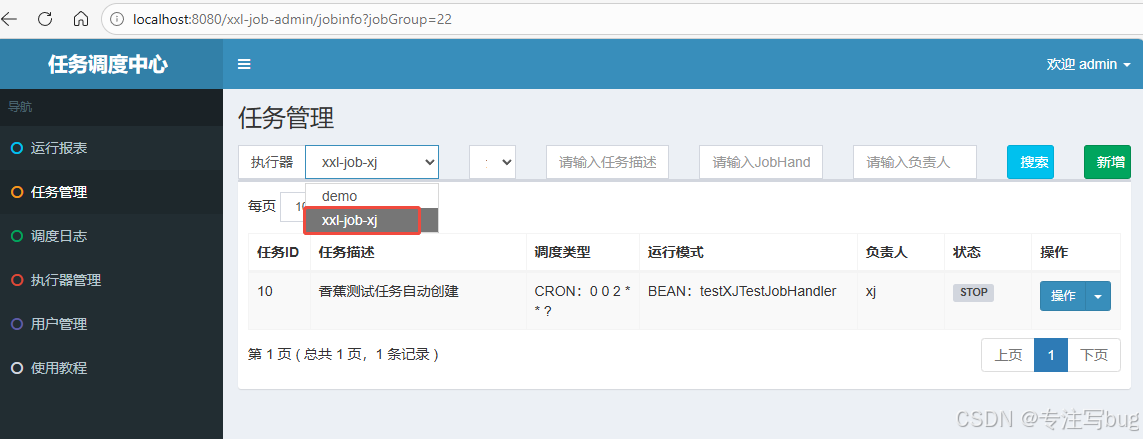Click the green circle icon beside 调度日志
This screenshot has width=1143, height=439.
coord(17,236)
